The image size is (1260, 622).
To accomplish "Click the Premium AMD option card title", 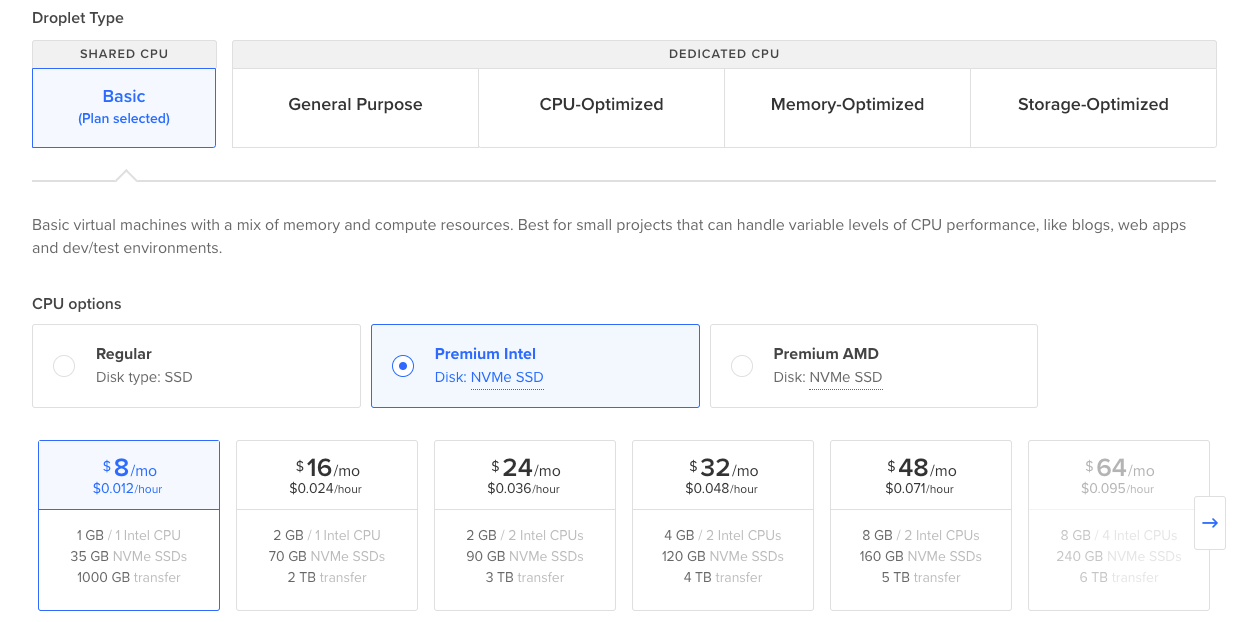I will (x=826, y=354).
